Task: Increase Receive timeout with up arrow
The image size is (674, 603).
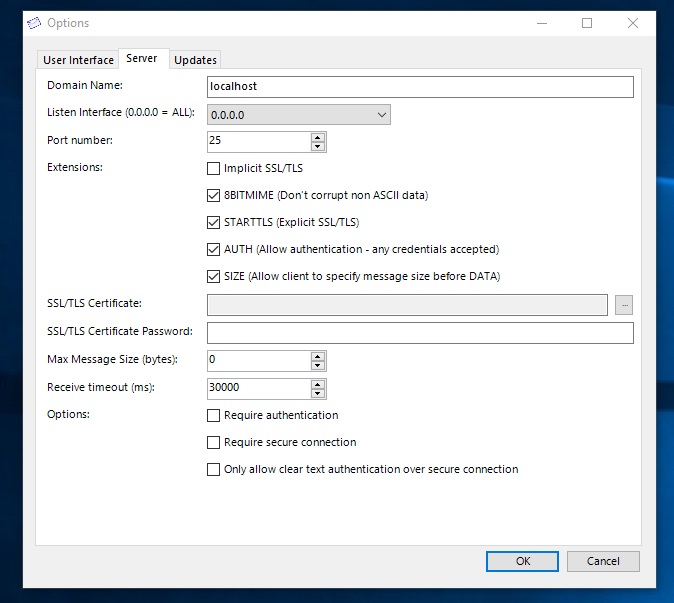Action: (318, 383)
